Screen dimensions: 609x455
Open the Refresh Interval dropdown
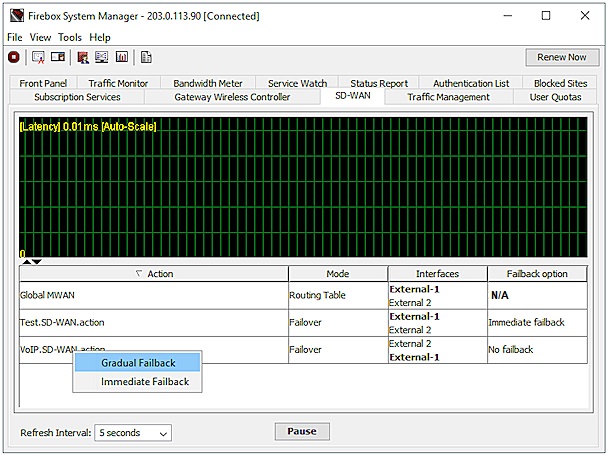(x=133, y=432)
